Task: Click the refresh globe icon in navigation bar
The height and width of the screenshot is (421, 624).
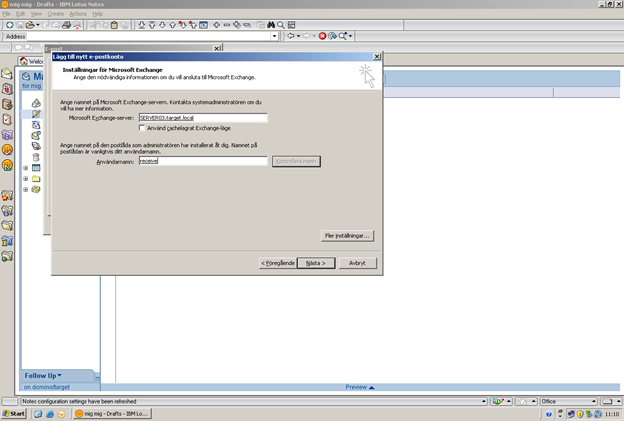Action: coord(332,36)
